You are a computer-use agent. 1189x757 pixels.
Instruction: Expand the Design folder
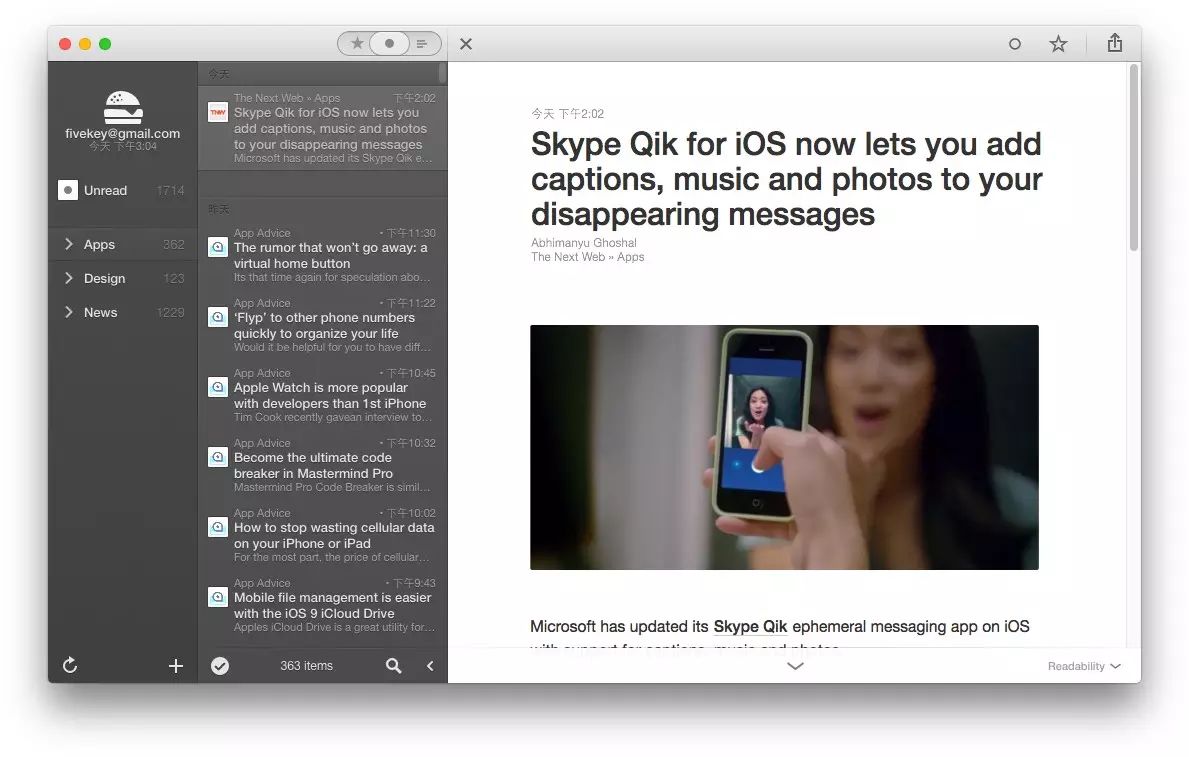[69, 278]
